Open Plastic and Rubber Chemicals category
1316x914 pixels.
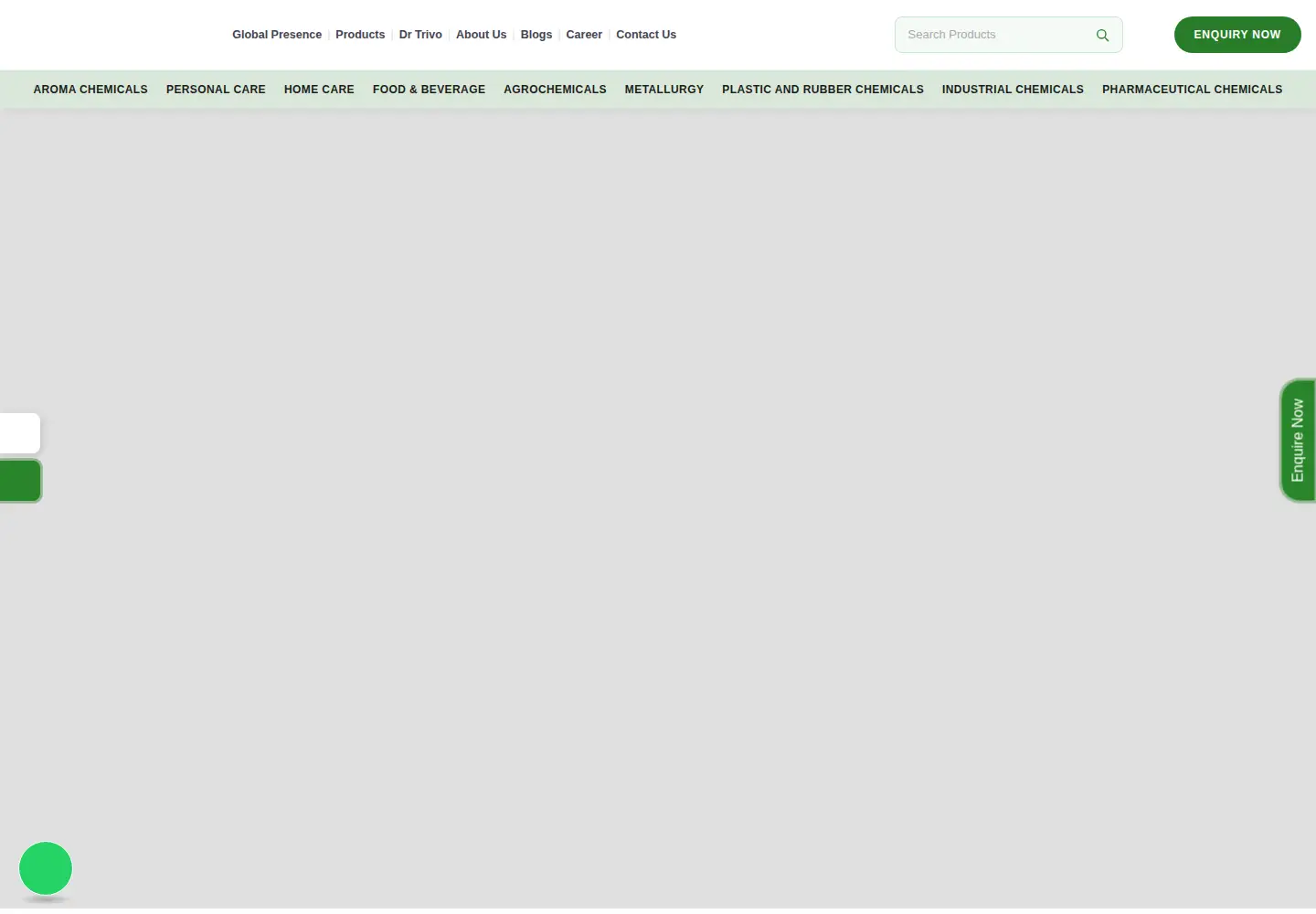(x=822, y=90)
